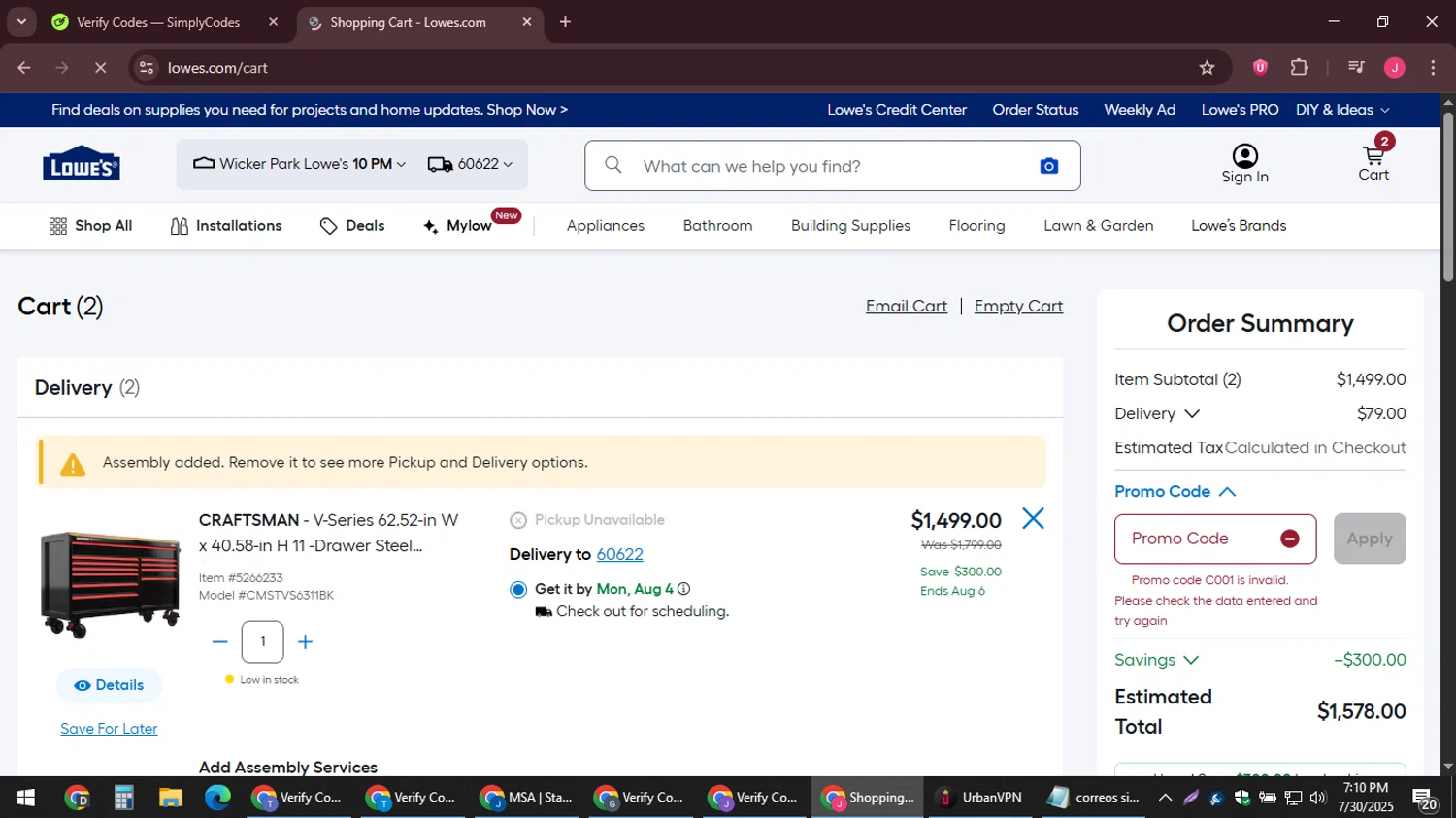The height and width of the screenshot is (818, 1456).
Task: Stop page loading button
Action: [x=100, y=68]
